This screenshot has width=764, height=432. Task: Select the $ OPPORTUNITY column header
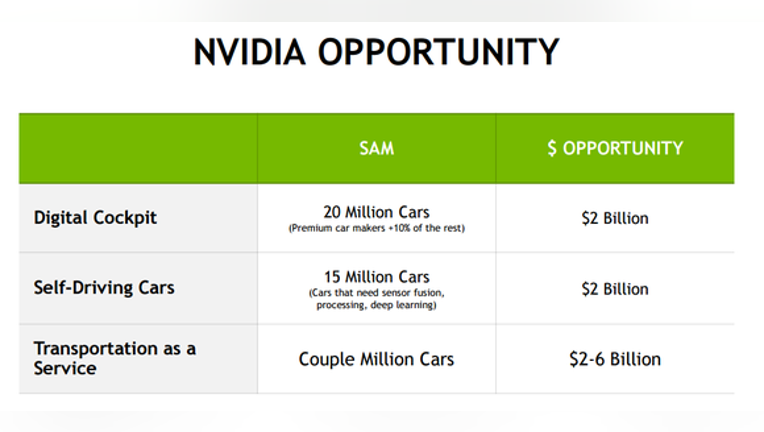615,148
